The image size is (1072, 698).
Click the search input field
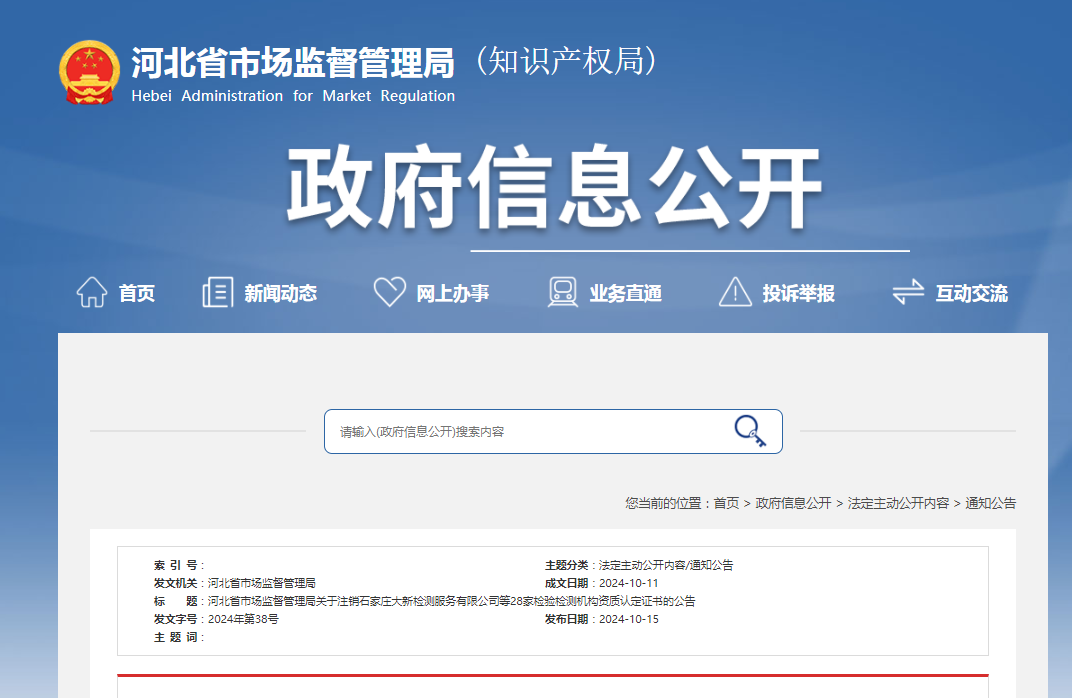525,432
